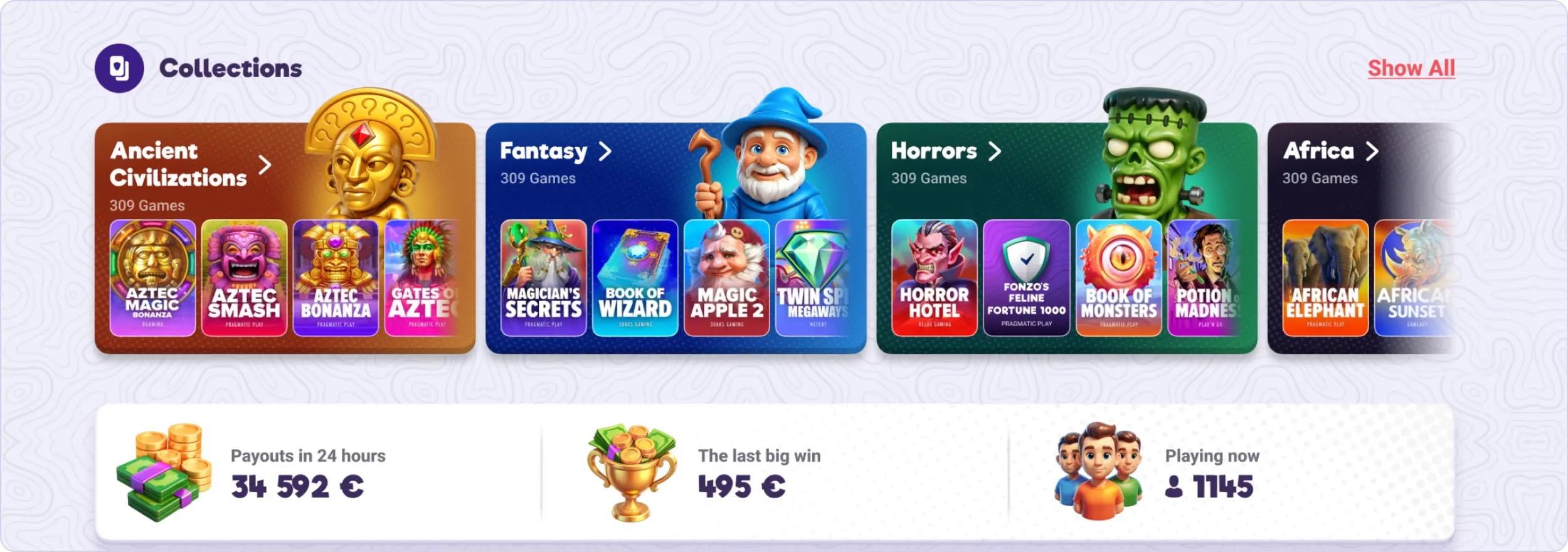
Task: Select Fonzo's Feline Fortune 1000 game
Action: [1027, 278]
